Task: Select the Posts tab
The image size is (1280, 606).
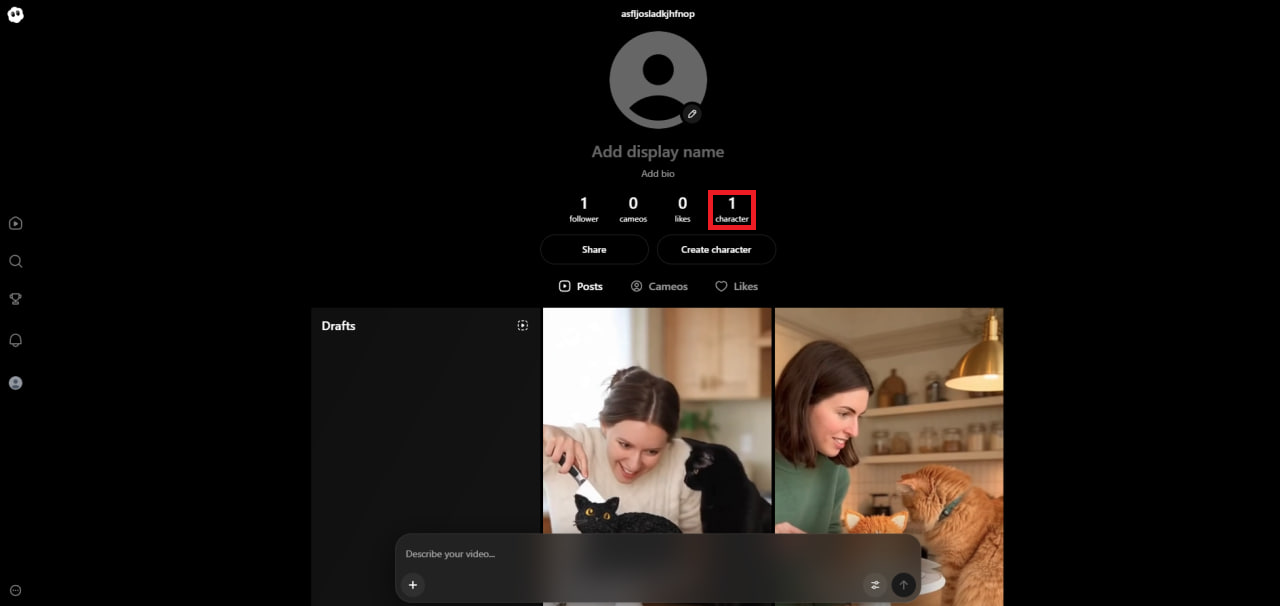Action: click(x=580, y=286)
